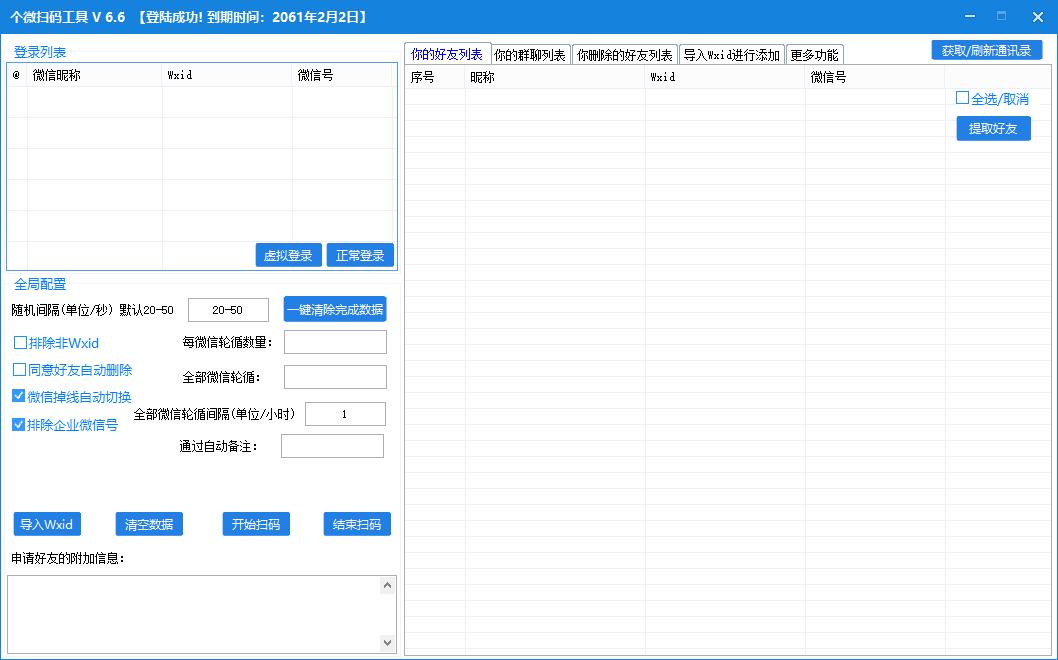This screenshot has height=660, width=1058.
Task: Click the 虚拟登录 button
Action: tap(288, 255)
